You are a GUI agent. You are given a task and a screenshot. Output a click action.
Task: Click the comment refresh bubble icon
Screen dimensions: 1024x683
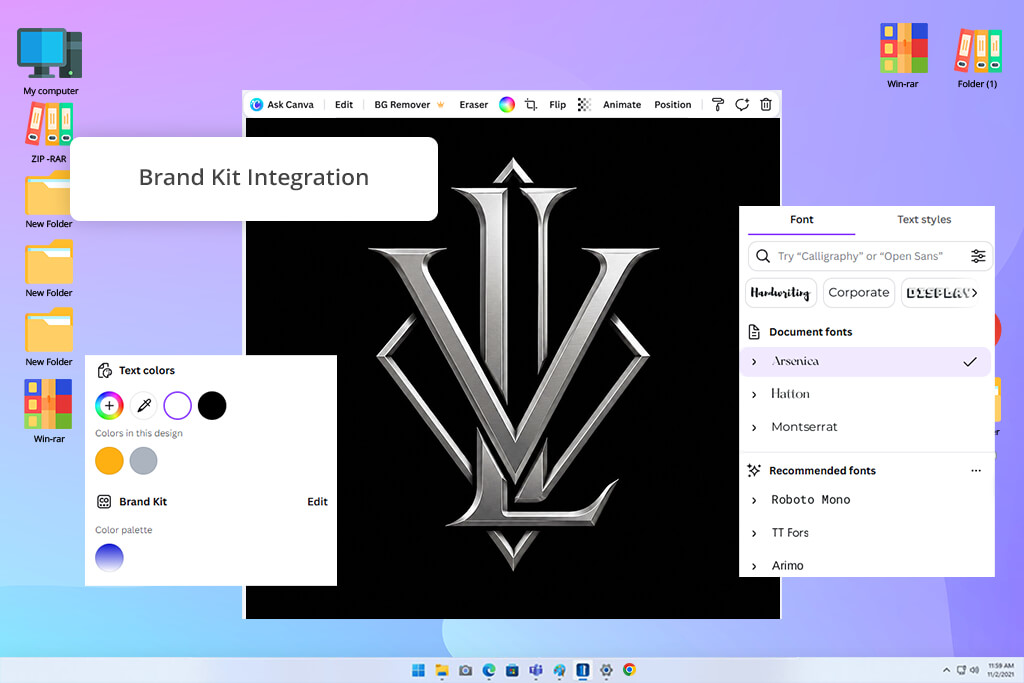click(x=742, y=104)
